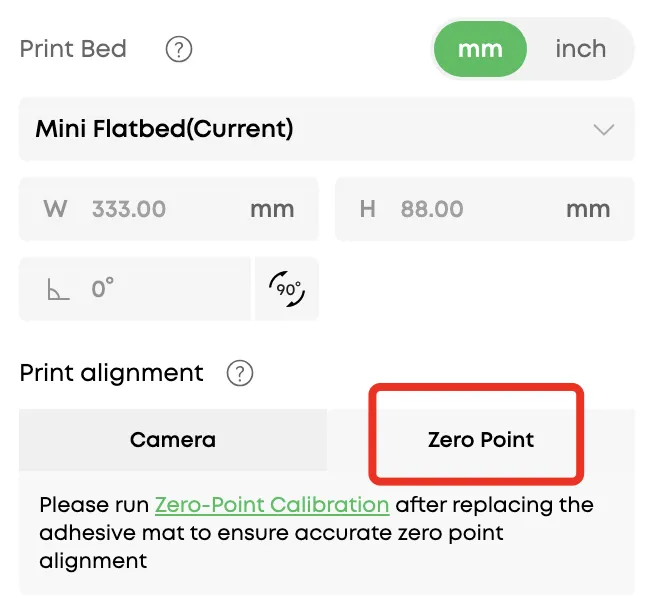649x610 pixels.
Task: Switch units to mm
Action: click(x=480, y=49)
